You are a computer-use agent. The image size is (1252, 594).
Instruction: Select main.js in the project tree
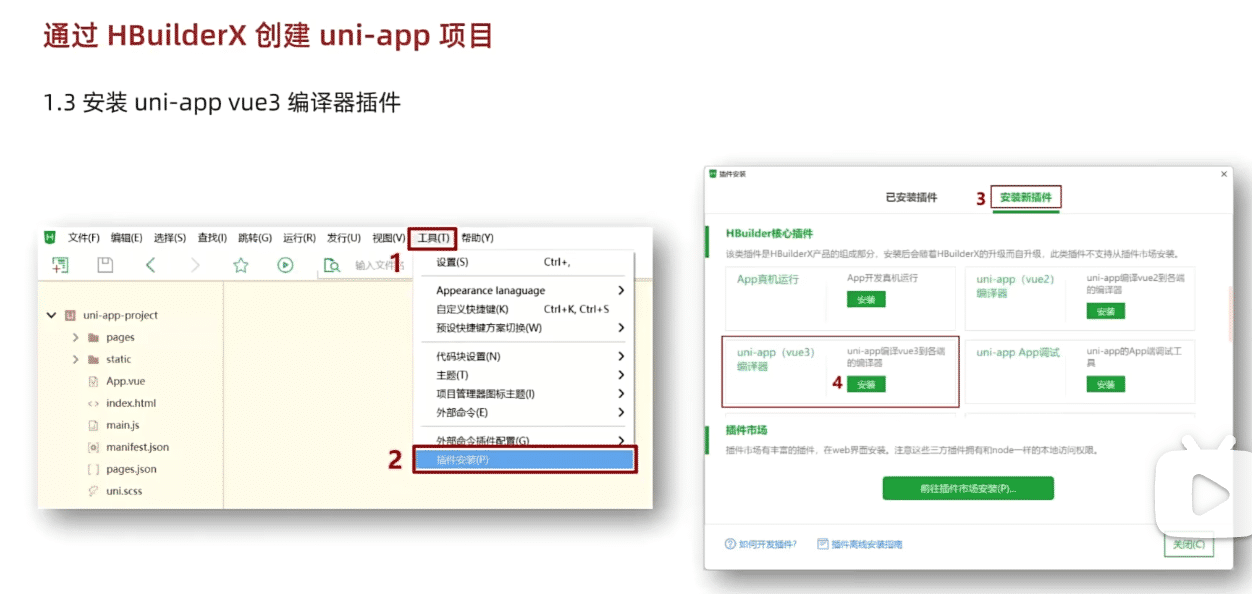click(x=122, y=425)
